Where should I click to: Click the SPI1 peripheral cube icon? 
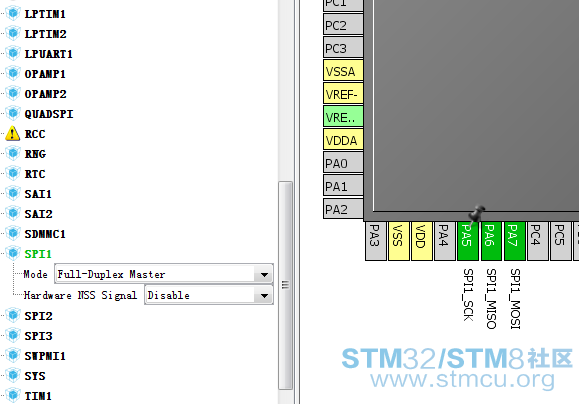[x=13, y=253]
